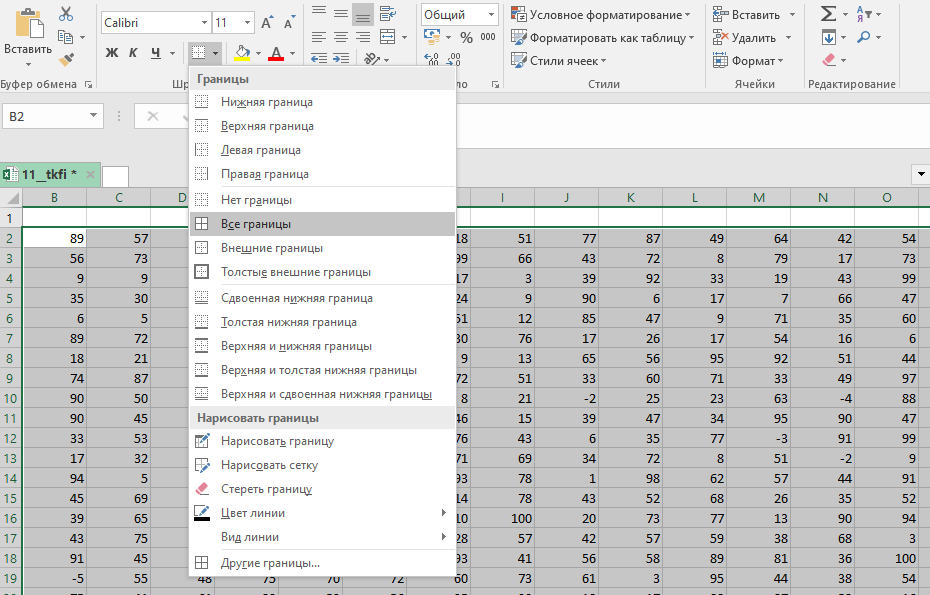Click the percent style icon

tap(466, 38)
